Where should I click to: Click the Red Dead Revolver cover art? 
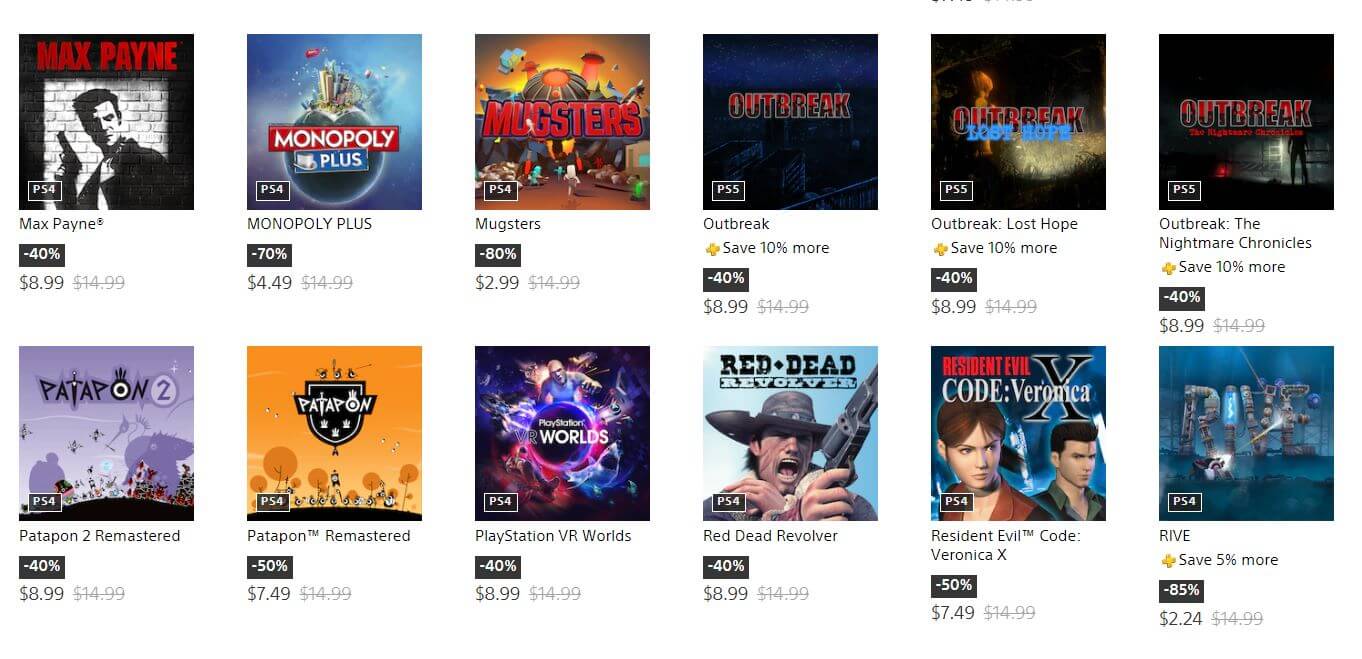pyautogui.click(x=790, y=434)
